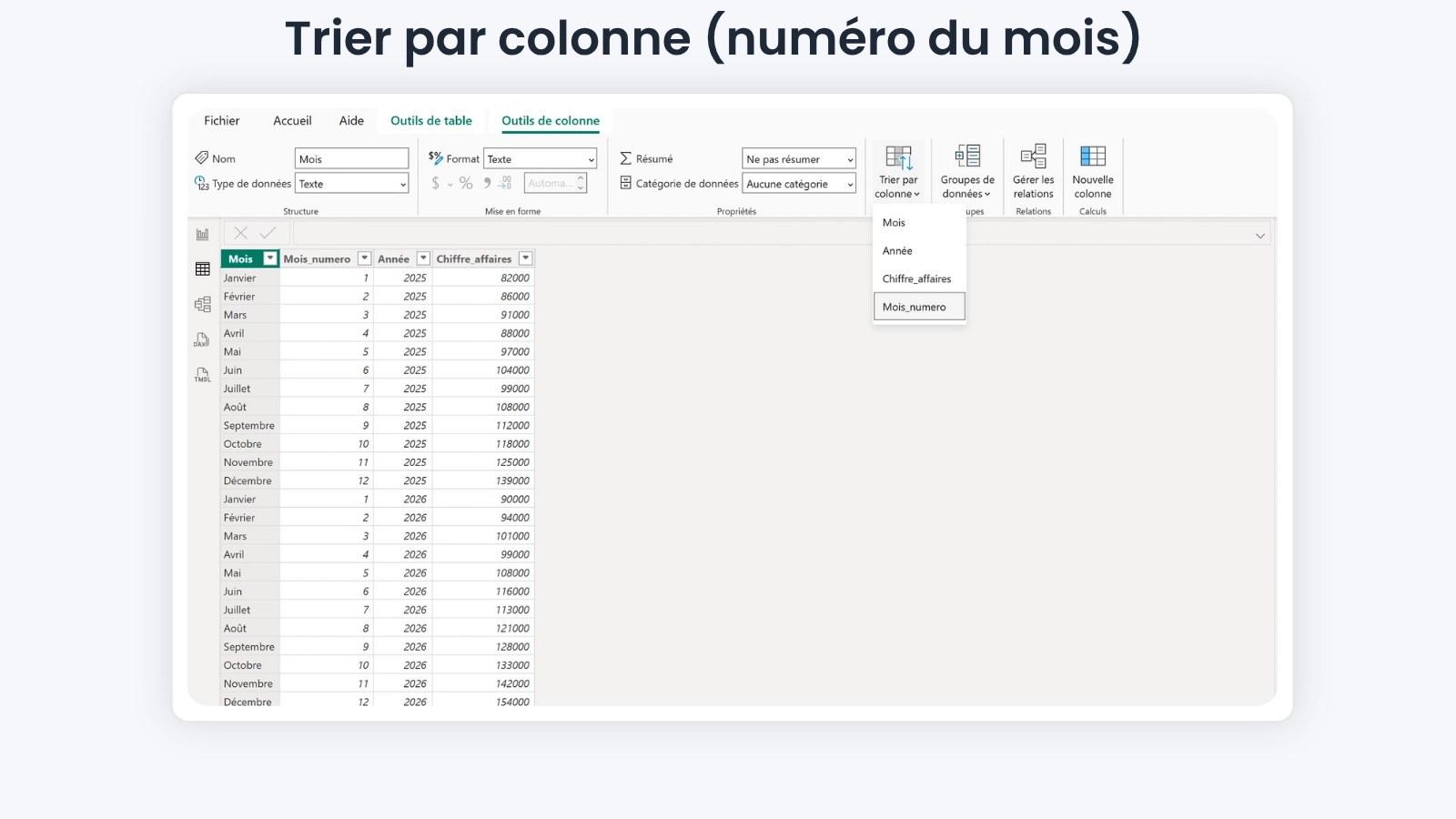Cancel formula with X icon

pyautogui.click(x=240, y=233)
